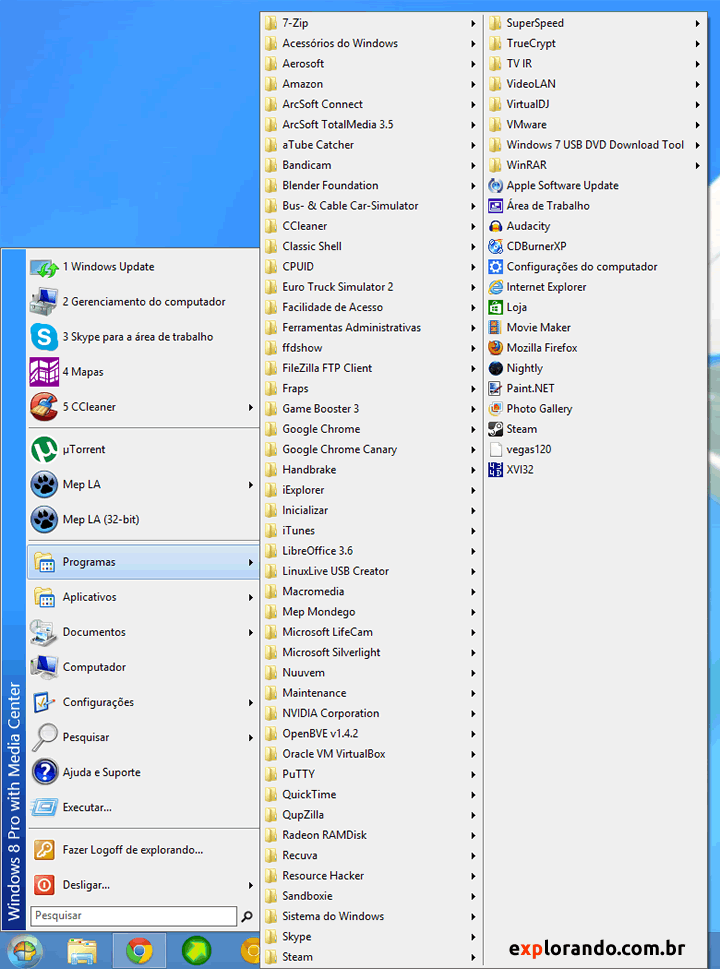Click the Computador icon

[44, 667]
